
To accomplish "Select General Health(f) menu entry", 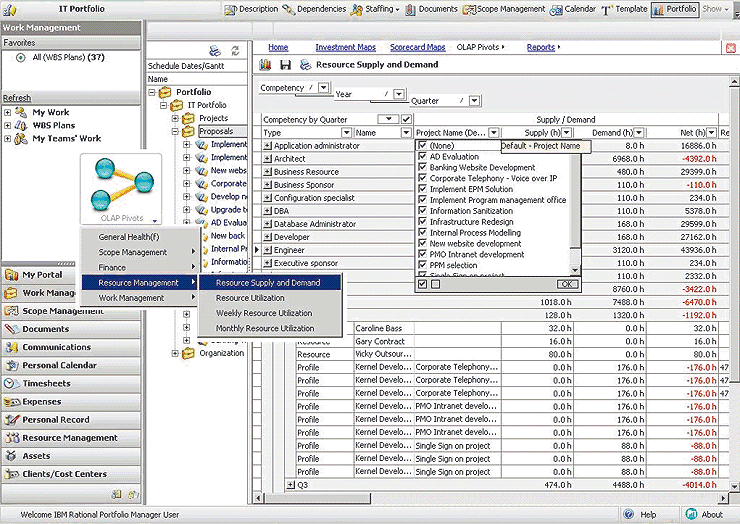I will click(140, 237).
